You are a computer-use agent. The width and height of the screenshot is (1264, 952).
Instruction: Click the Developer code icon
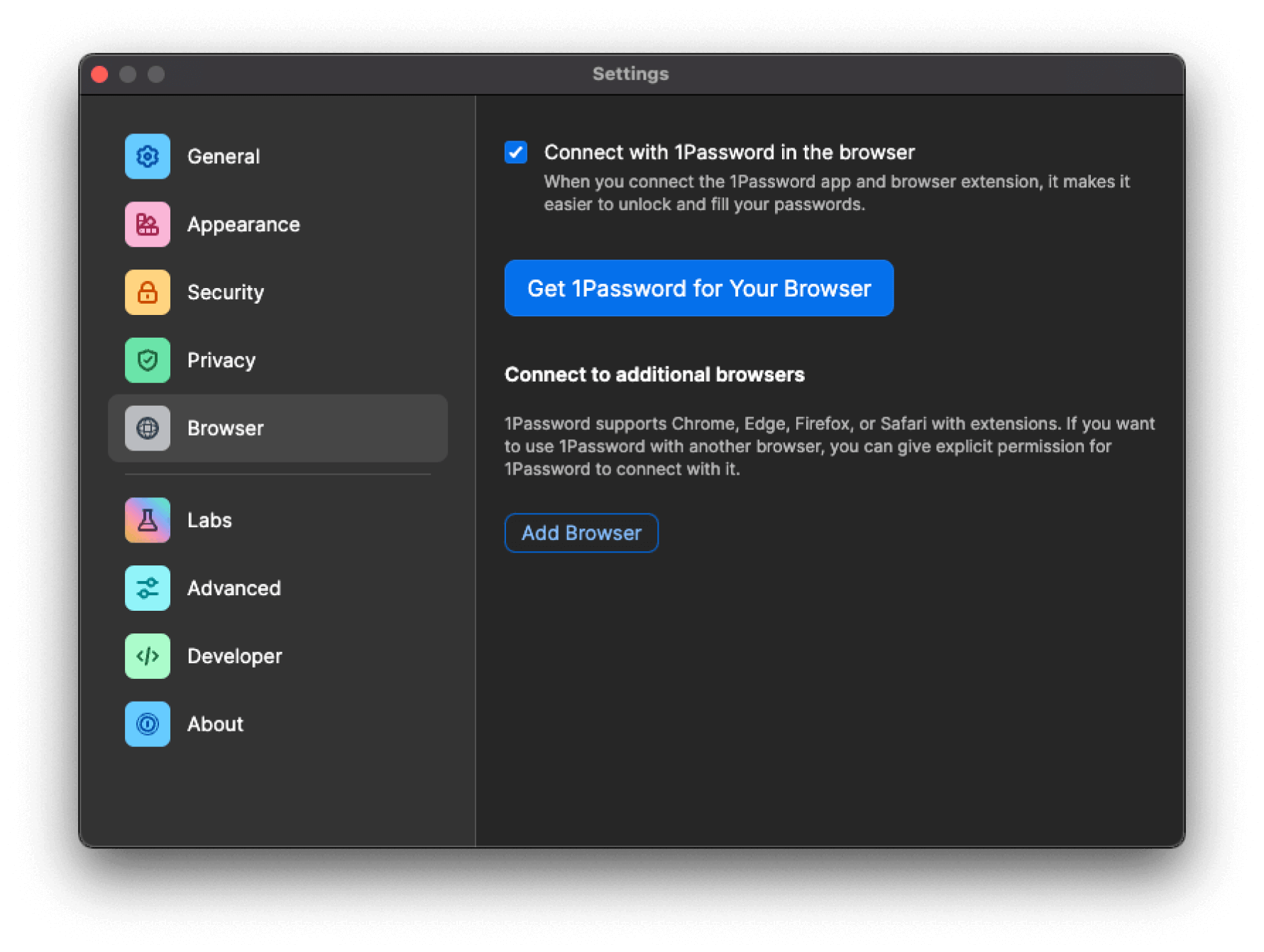147,656
